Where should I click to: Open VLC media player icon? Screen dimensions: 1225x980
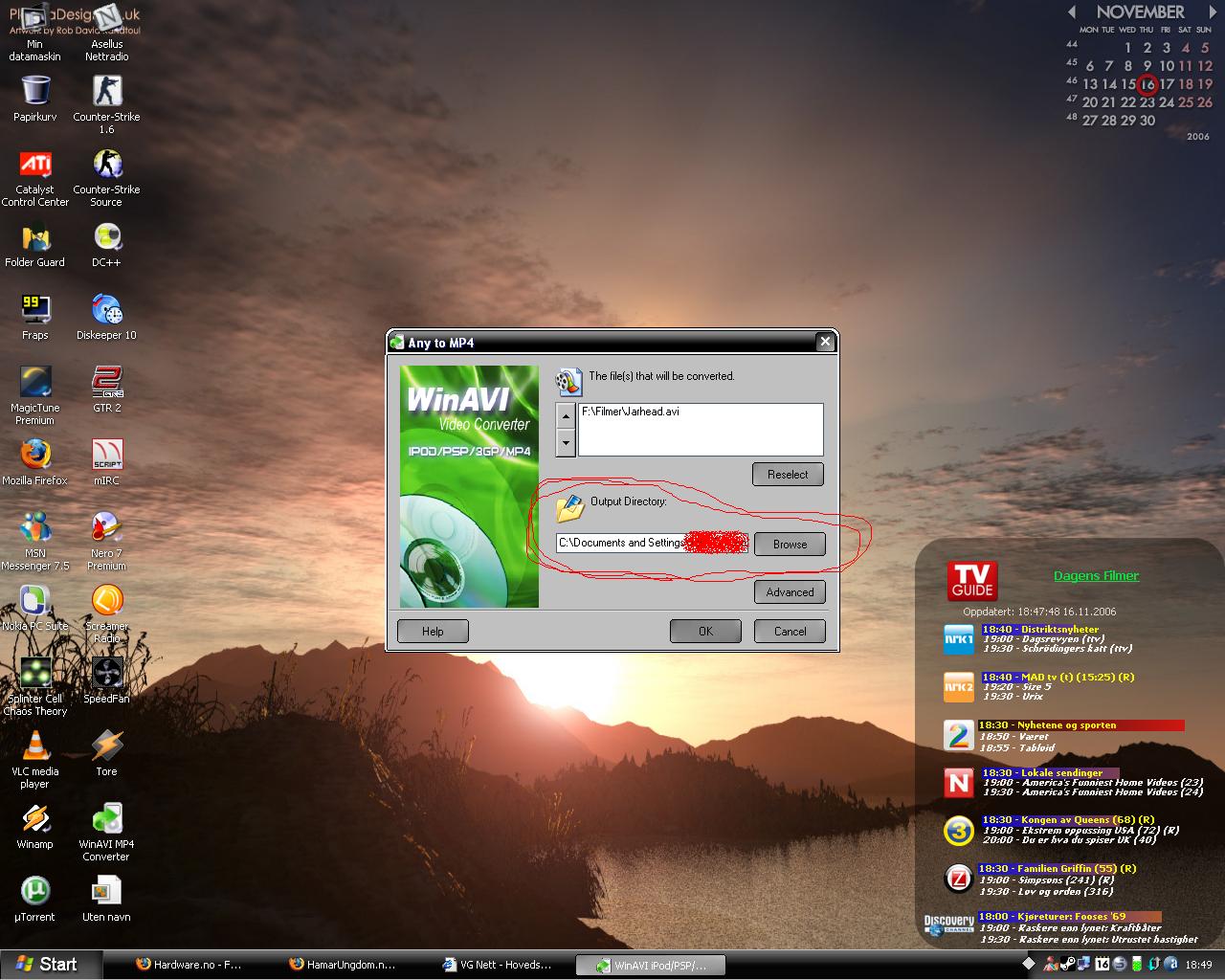tap(34, 759)
